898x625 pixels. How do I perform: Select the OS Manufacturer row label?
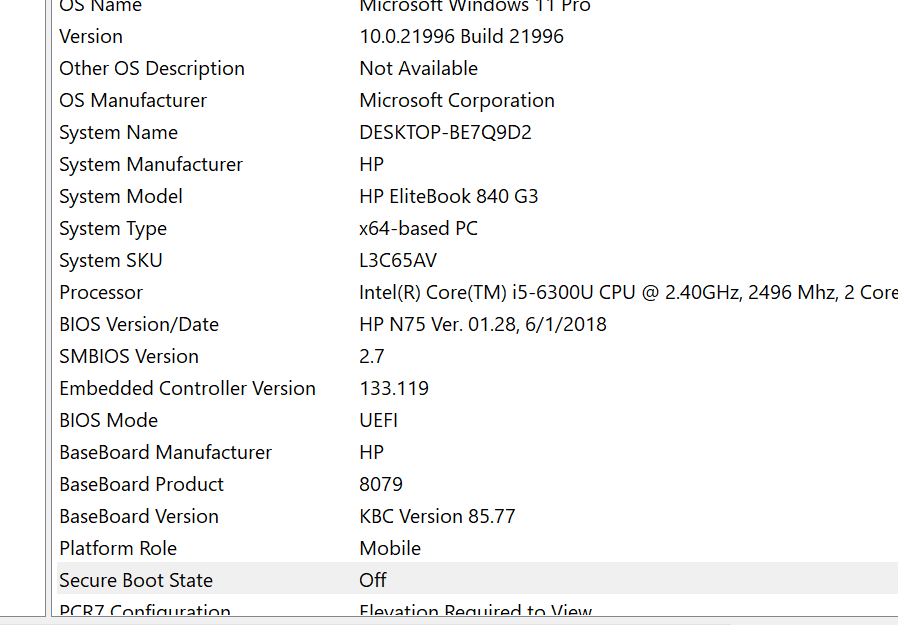tap(133, 100)
